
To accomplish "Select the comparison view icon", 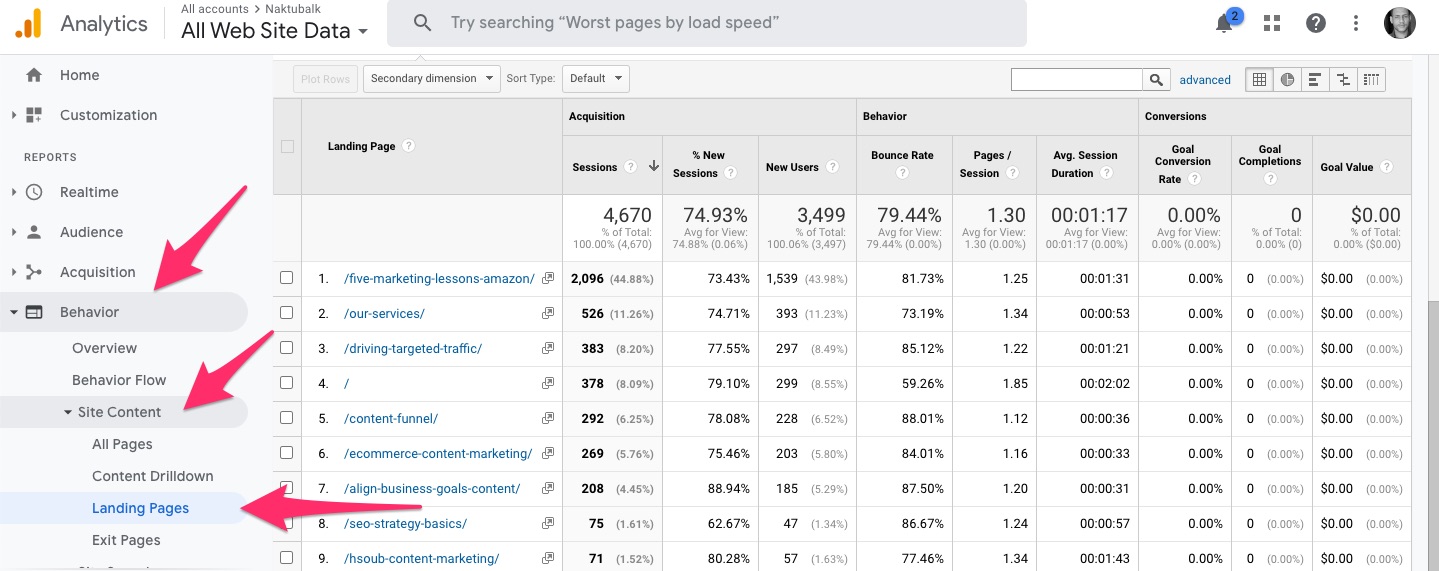I will (1343, 79).
